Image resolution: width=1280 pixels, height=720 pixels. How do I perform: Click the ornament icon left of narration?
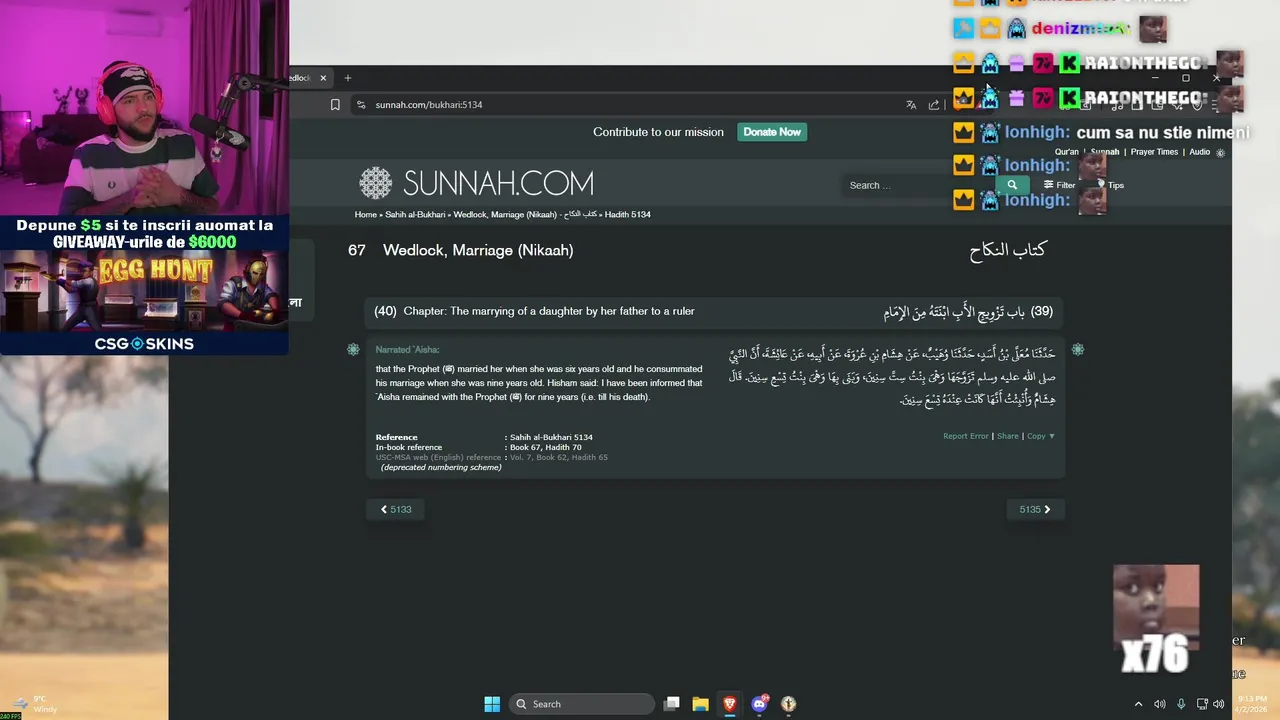353,349
